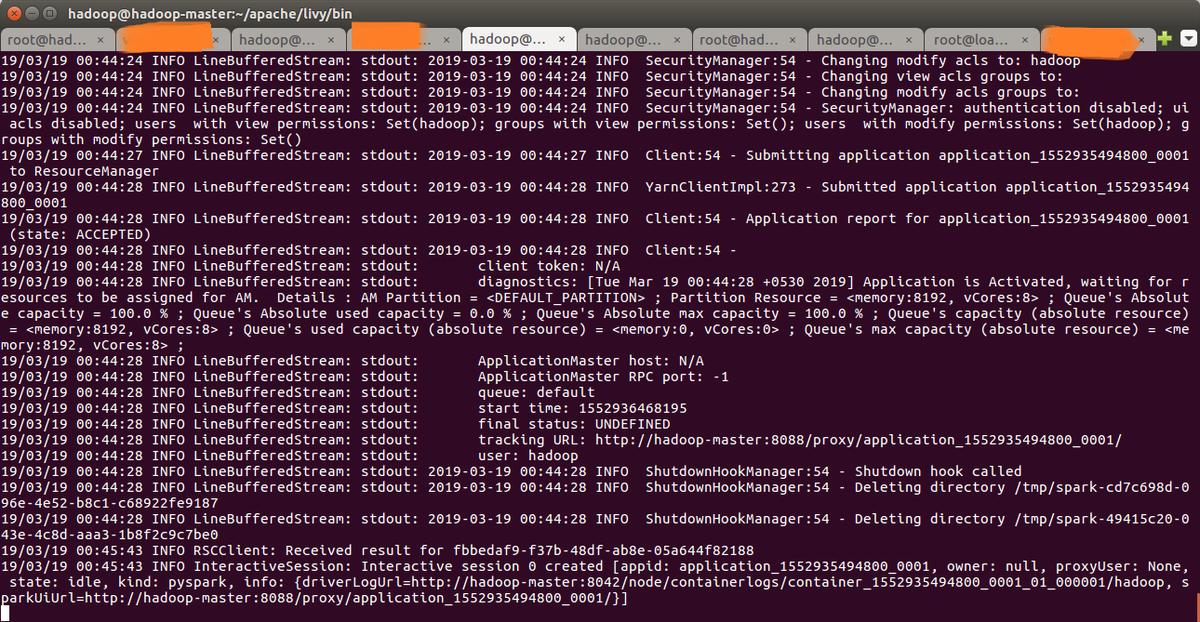
Task: Click the terminal title bar text
Action: click(200, 13)
